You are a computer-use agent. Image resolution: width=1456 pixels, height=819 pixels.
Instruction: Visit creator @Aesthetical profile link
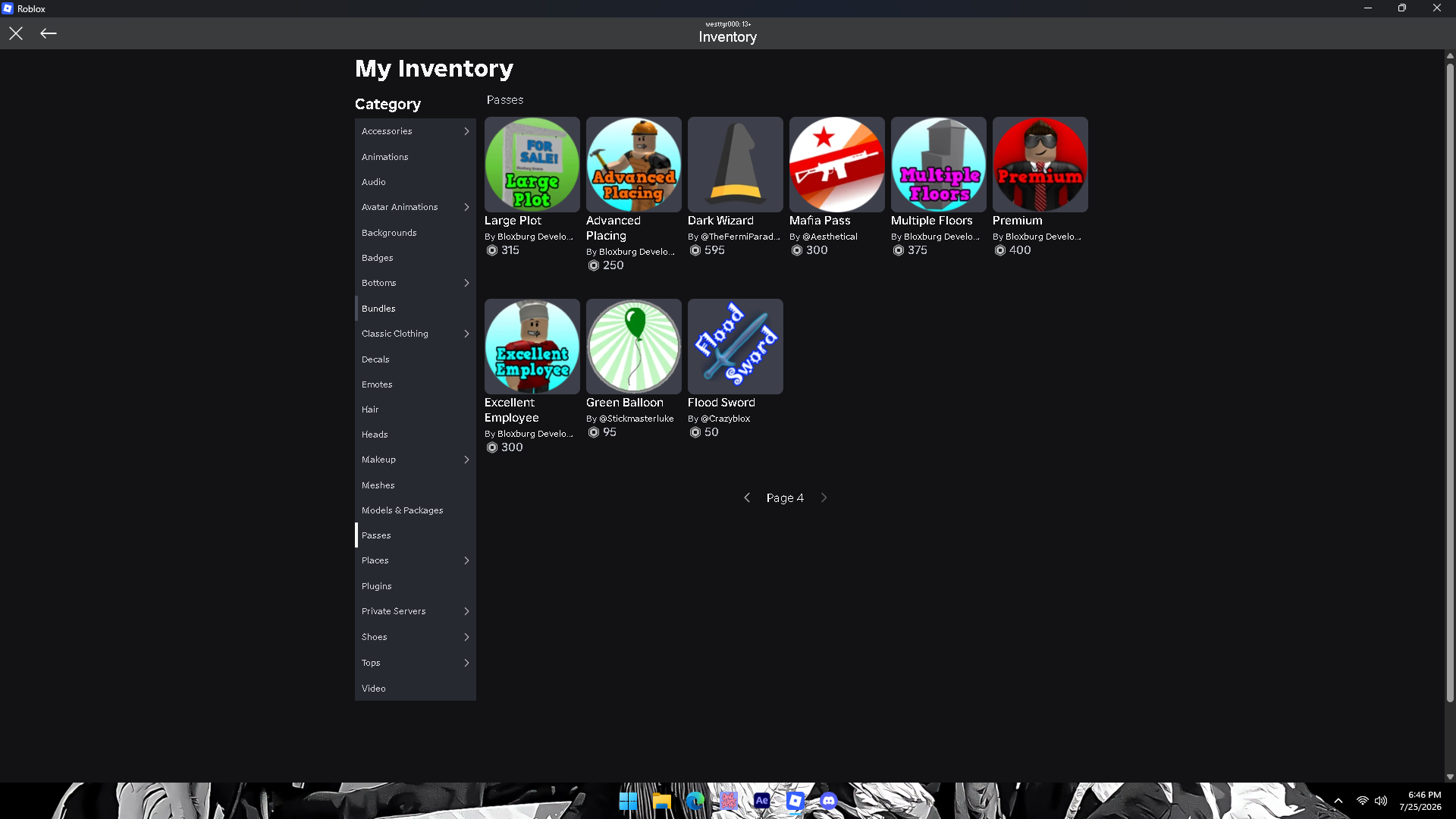[830, 237]
